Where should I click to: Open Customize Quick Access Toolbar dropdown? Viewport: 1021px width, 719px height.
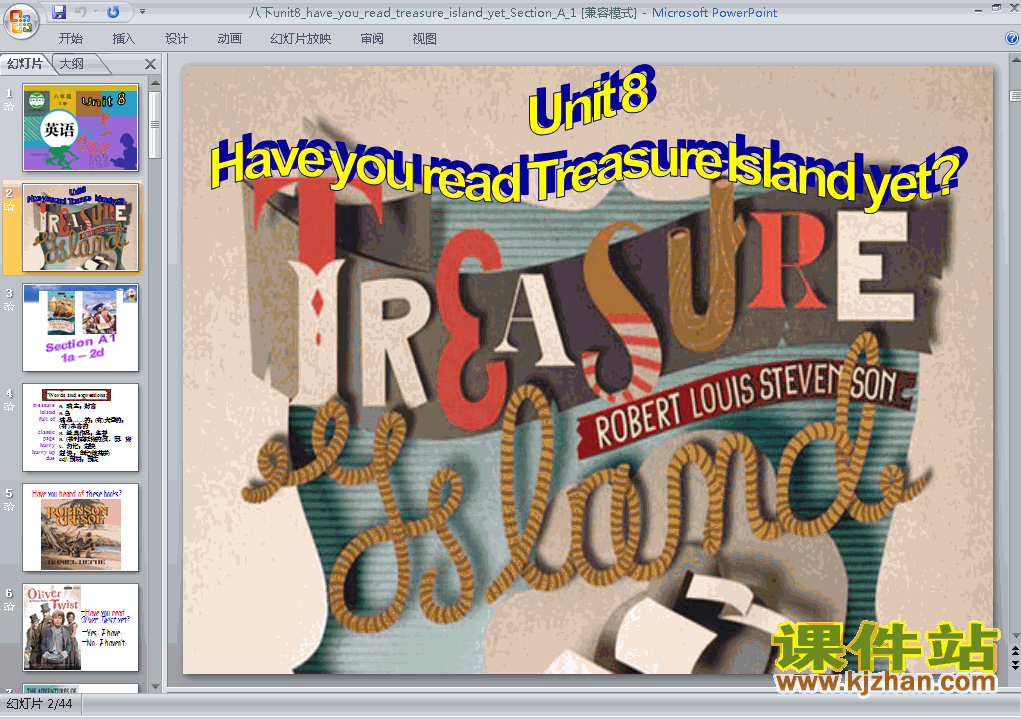click(x=143, y=12)
